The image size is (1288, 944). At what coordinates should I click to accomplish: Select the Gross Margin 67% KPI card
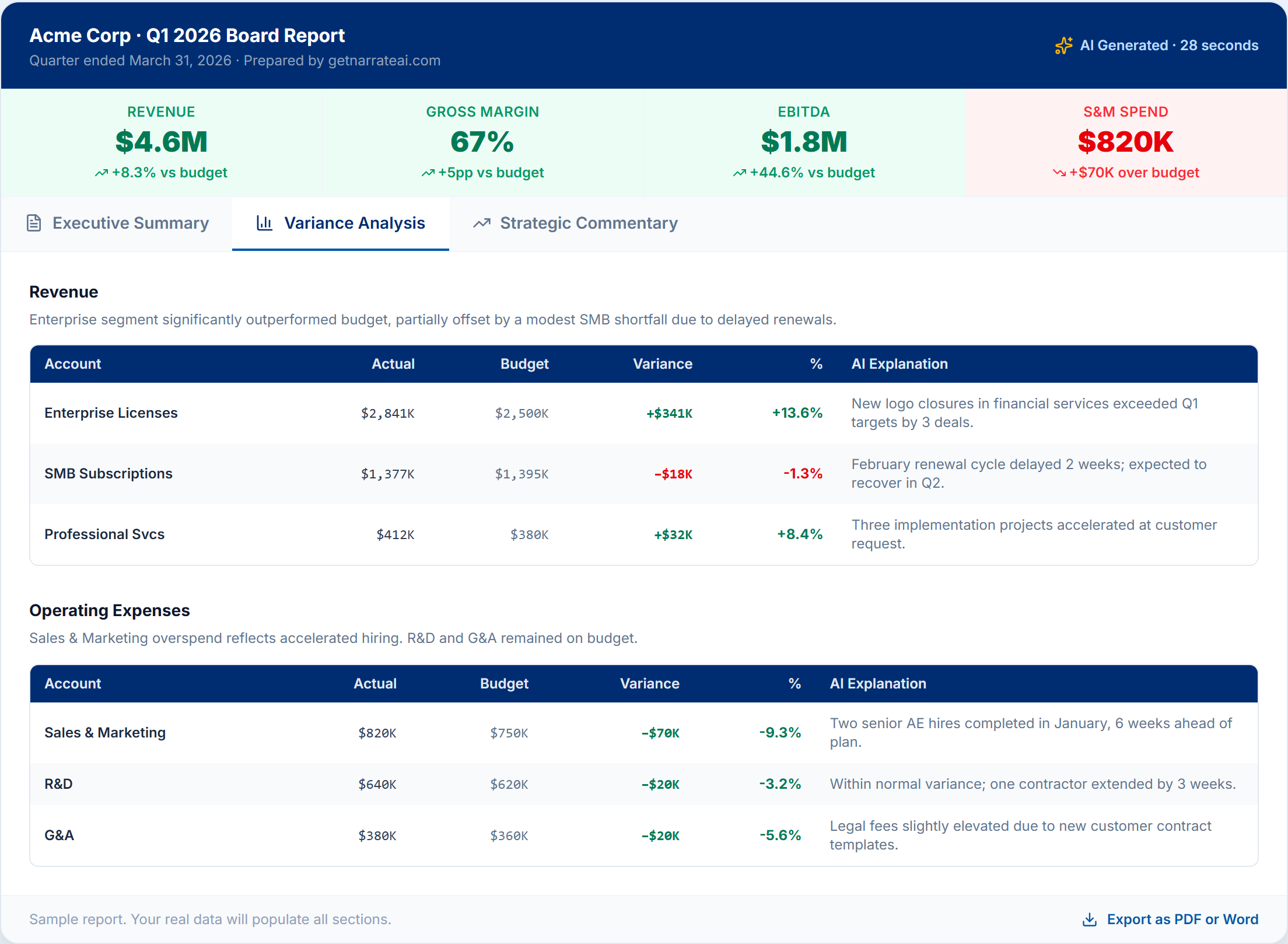click(x=483, y=143)
